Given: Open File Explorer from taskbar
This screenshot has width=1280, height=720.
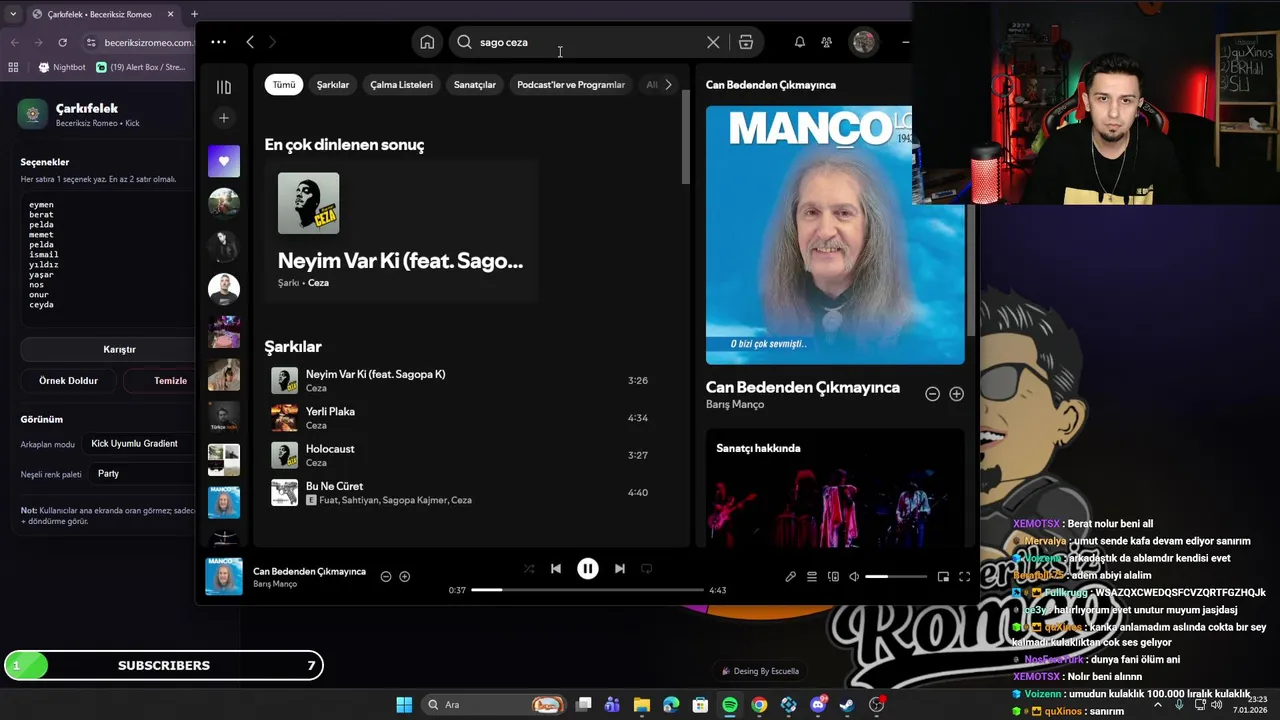Looking at the screenshot, I should [642, 705].
